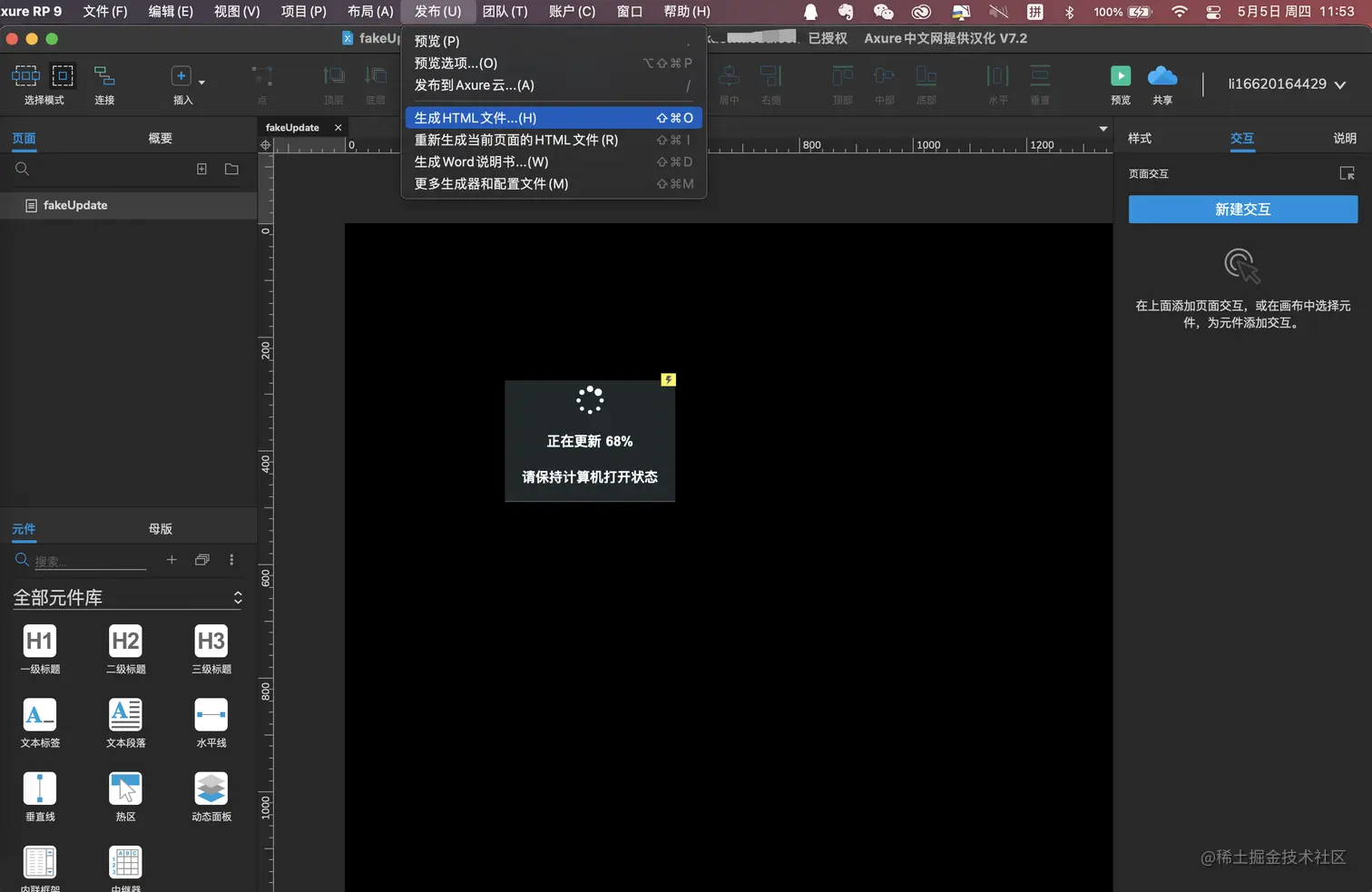Switch to the 说明 notes tab
The height and width of the screenshot is (892, 1372).
pyautogui.click(x=1345, y=139)
